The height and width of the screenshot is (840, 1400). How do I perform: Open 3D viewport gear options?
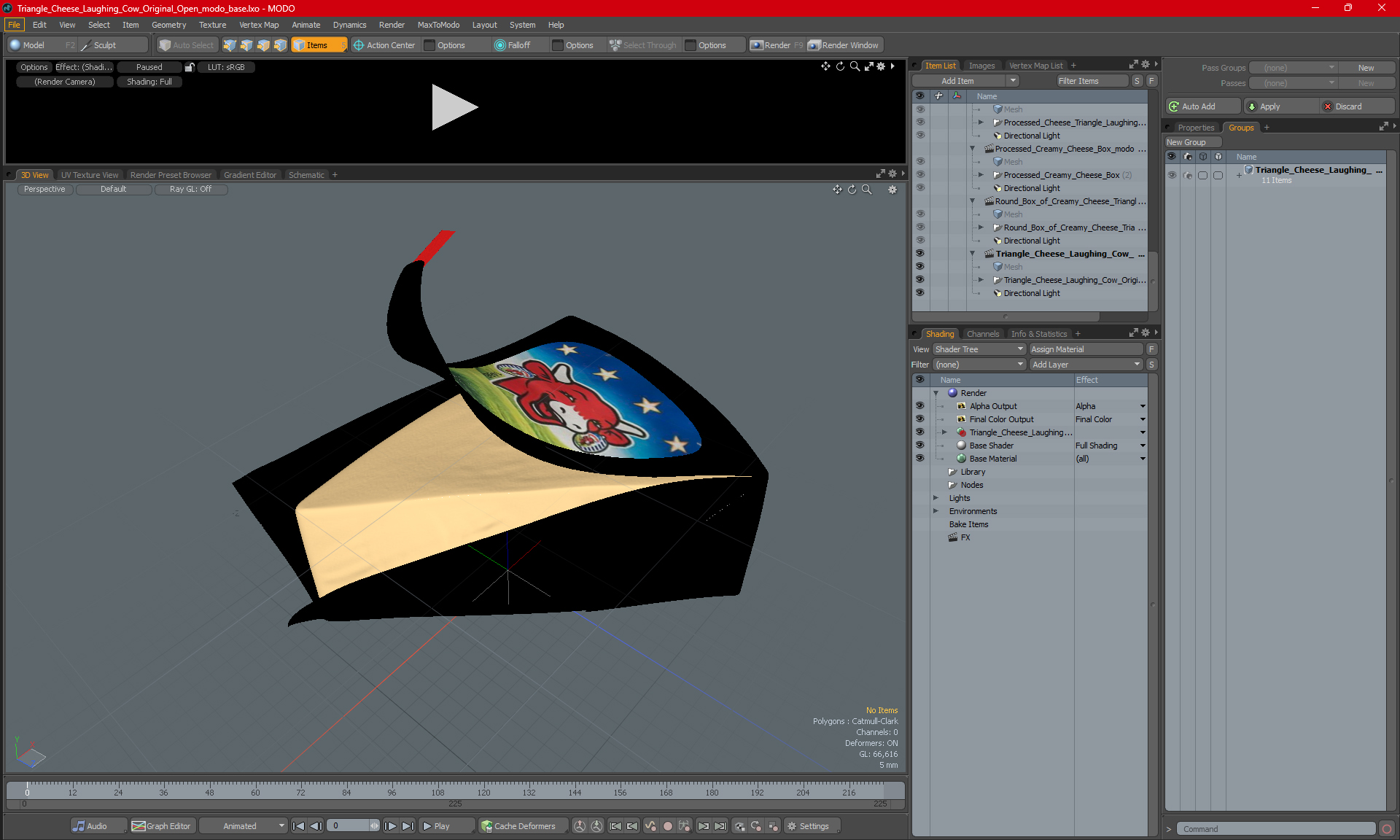[x=892, y=190]
